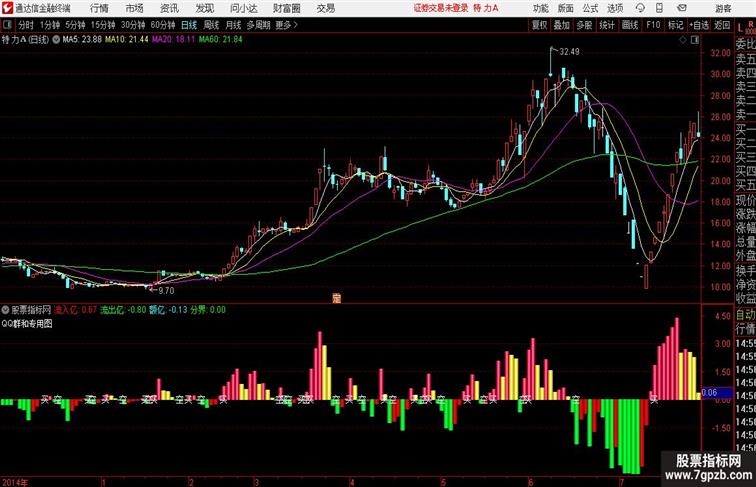
Task: Click the 额亿: -0.13 indicator value
Action: point(168,310)
